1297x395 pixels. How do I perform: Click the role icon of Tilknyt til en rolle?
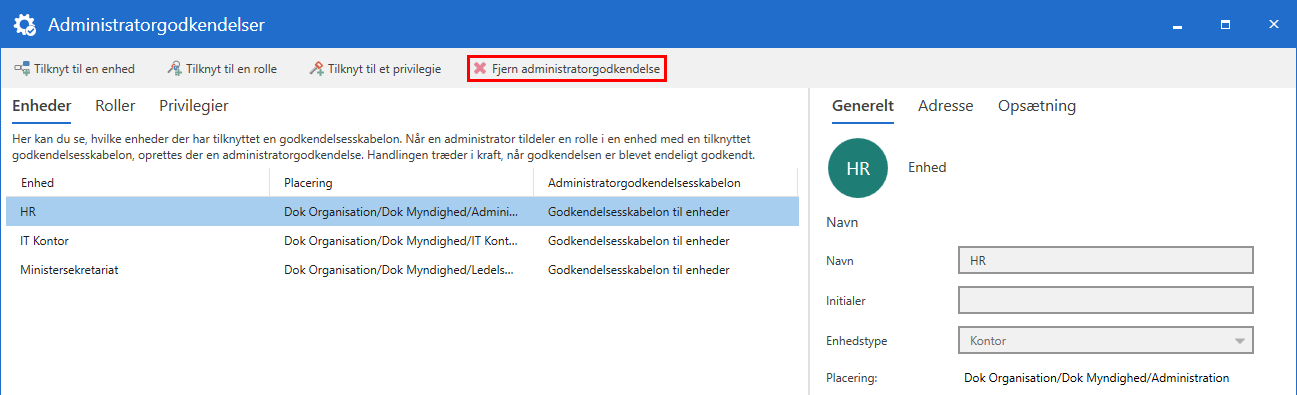tap(174, 69)
